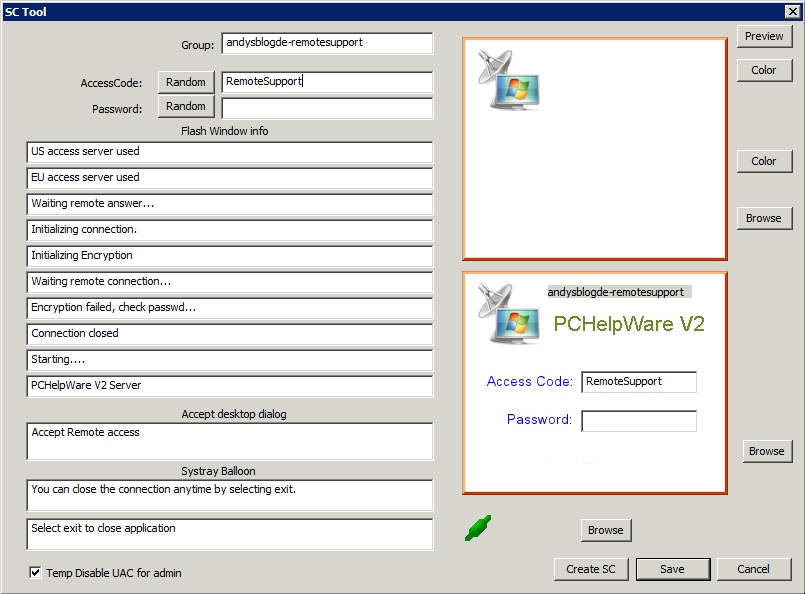Close the SC Tool window

[x=793, y=11]
